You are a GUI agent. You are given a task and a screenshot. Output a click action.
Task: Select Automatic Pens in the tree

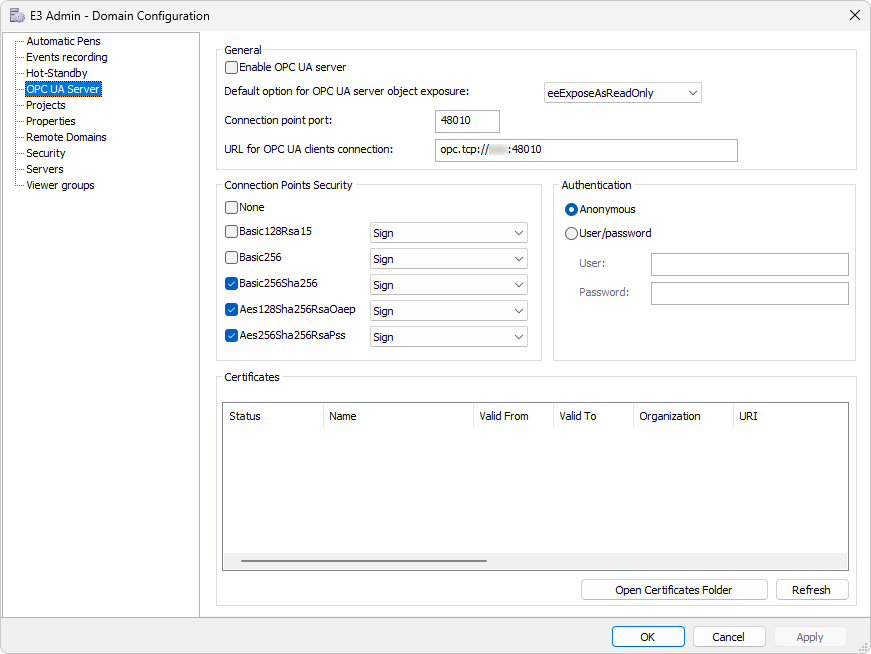(x=63, y=41)
